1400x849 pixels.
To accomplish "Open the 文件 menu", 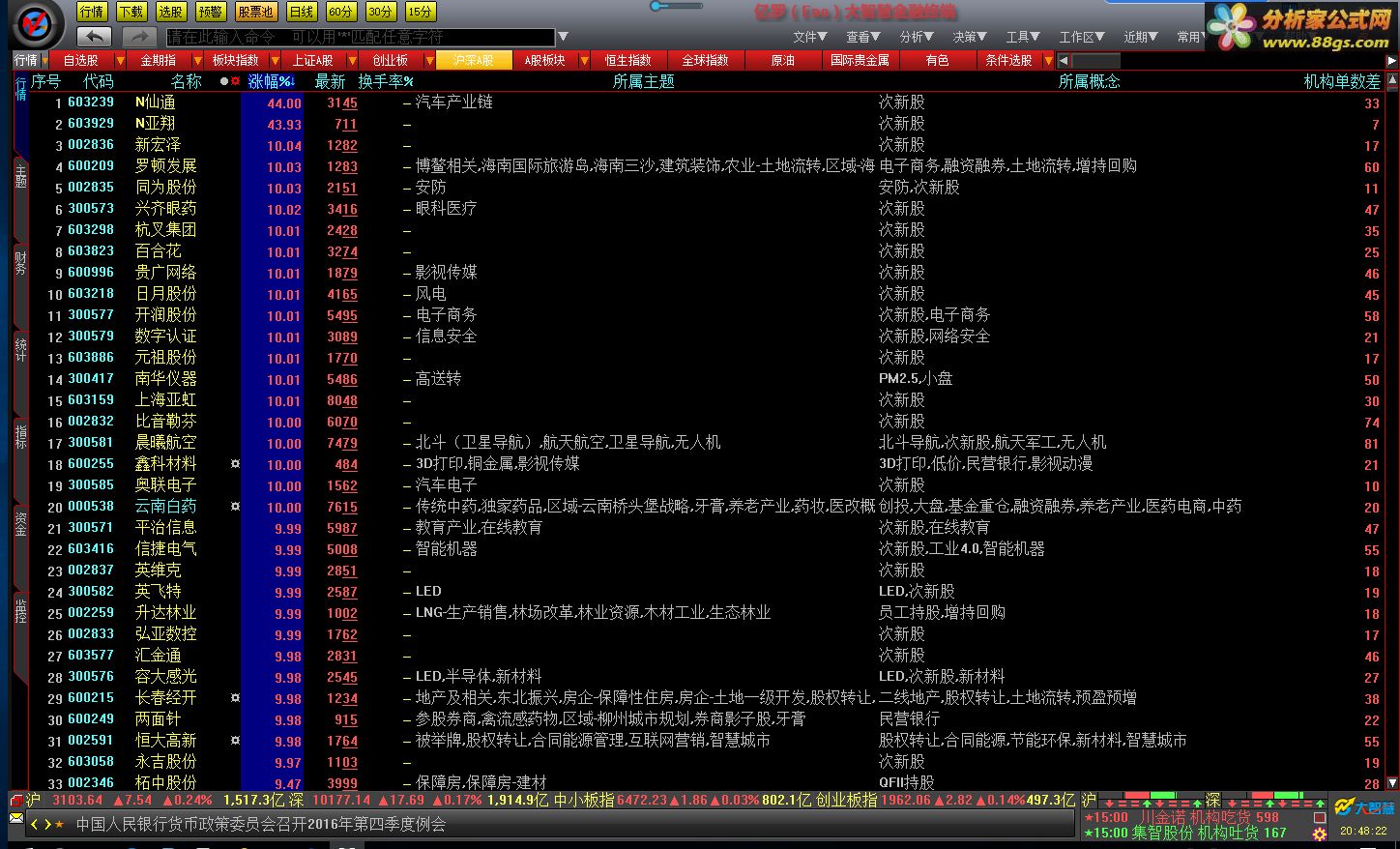I will pos(810,37).
